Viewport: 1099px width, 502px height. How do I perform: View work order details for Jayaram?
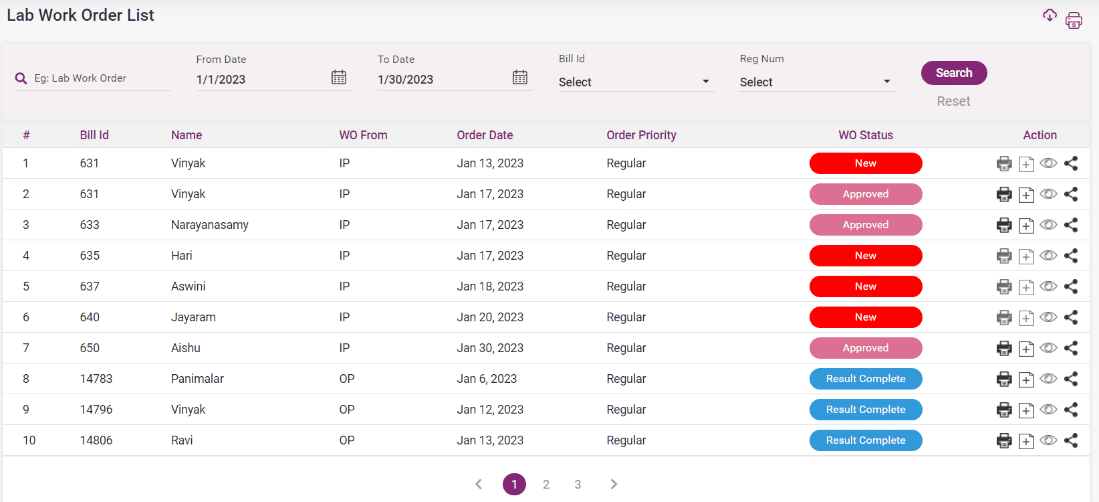1048,317
